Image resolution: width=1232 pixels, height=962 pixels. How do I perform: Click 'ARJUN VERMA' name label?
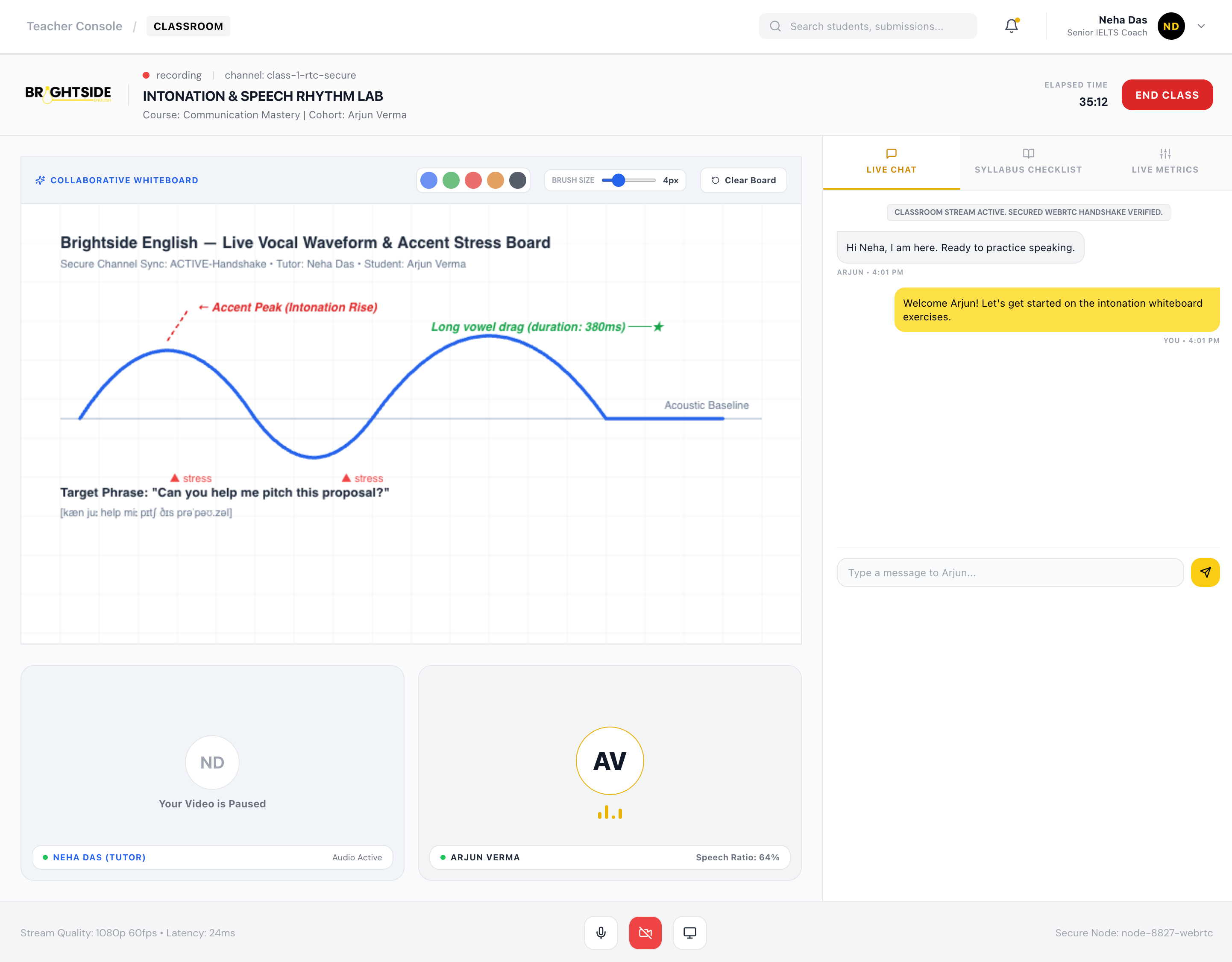485,857
